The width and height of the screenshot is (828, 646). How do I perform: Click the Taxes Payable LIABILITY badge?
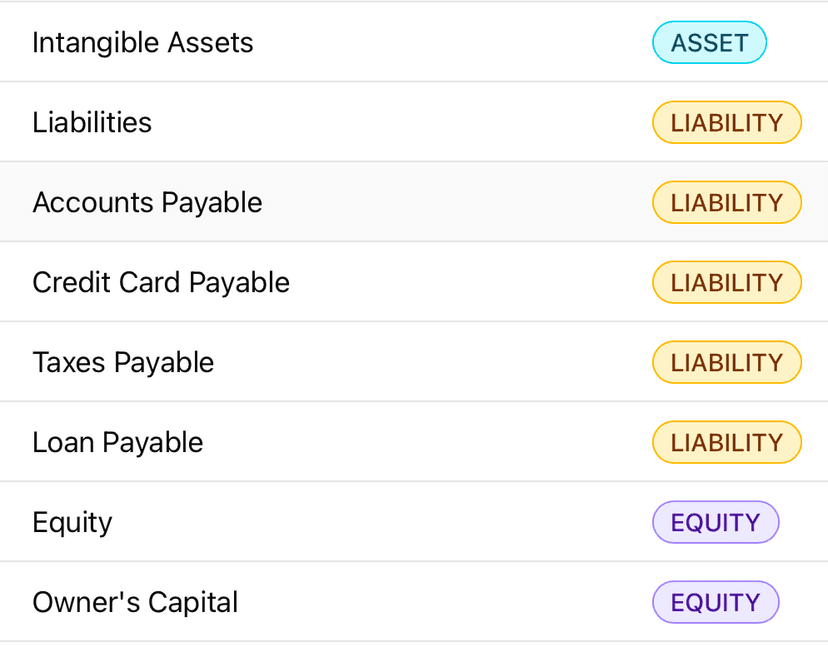(x=726, y=363)
